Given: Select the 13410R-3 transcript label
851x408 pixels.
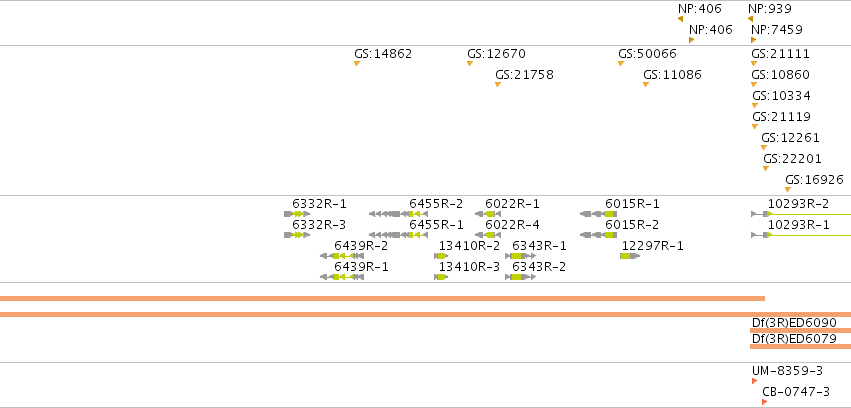Looking at the screenshot, I should (x=469, y=267).
